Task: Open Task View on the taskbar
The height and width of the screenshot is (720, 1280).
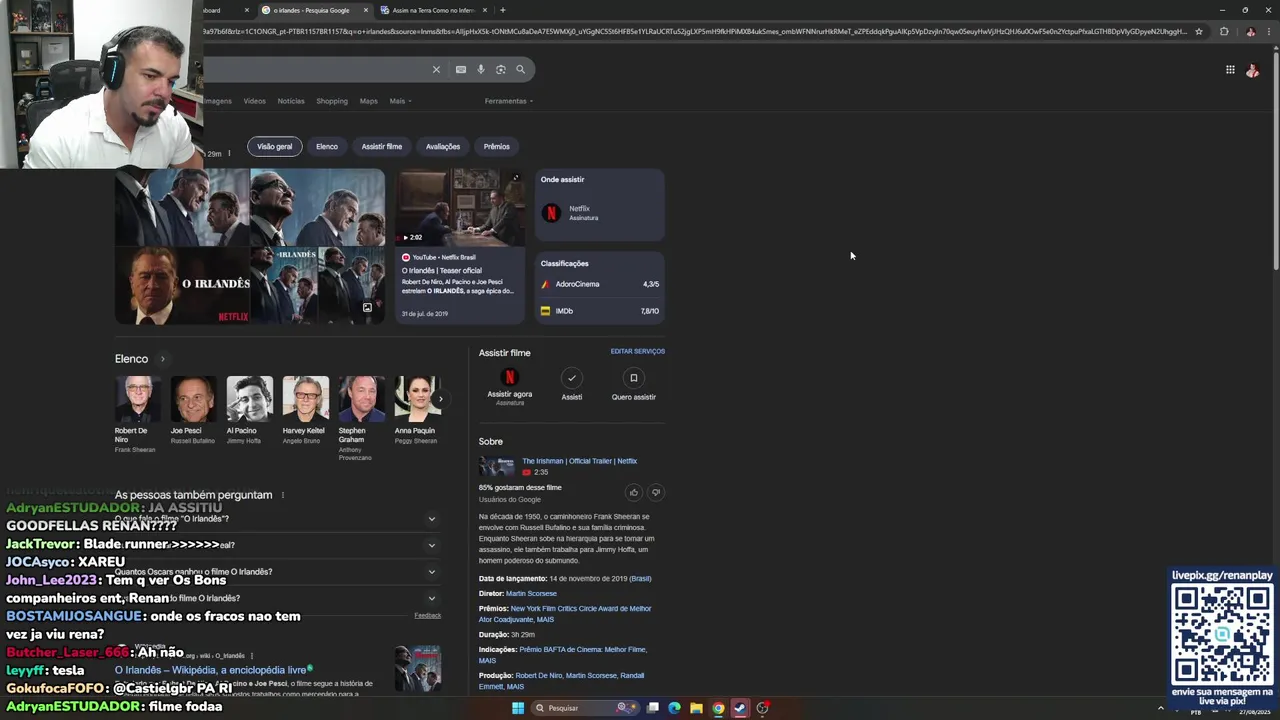Action: click(652, 708)
